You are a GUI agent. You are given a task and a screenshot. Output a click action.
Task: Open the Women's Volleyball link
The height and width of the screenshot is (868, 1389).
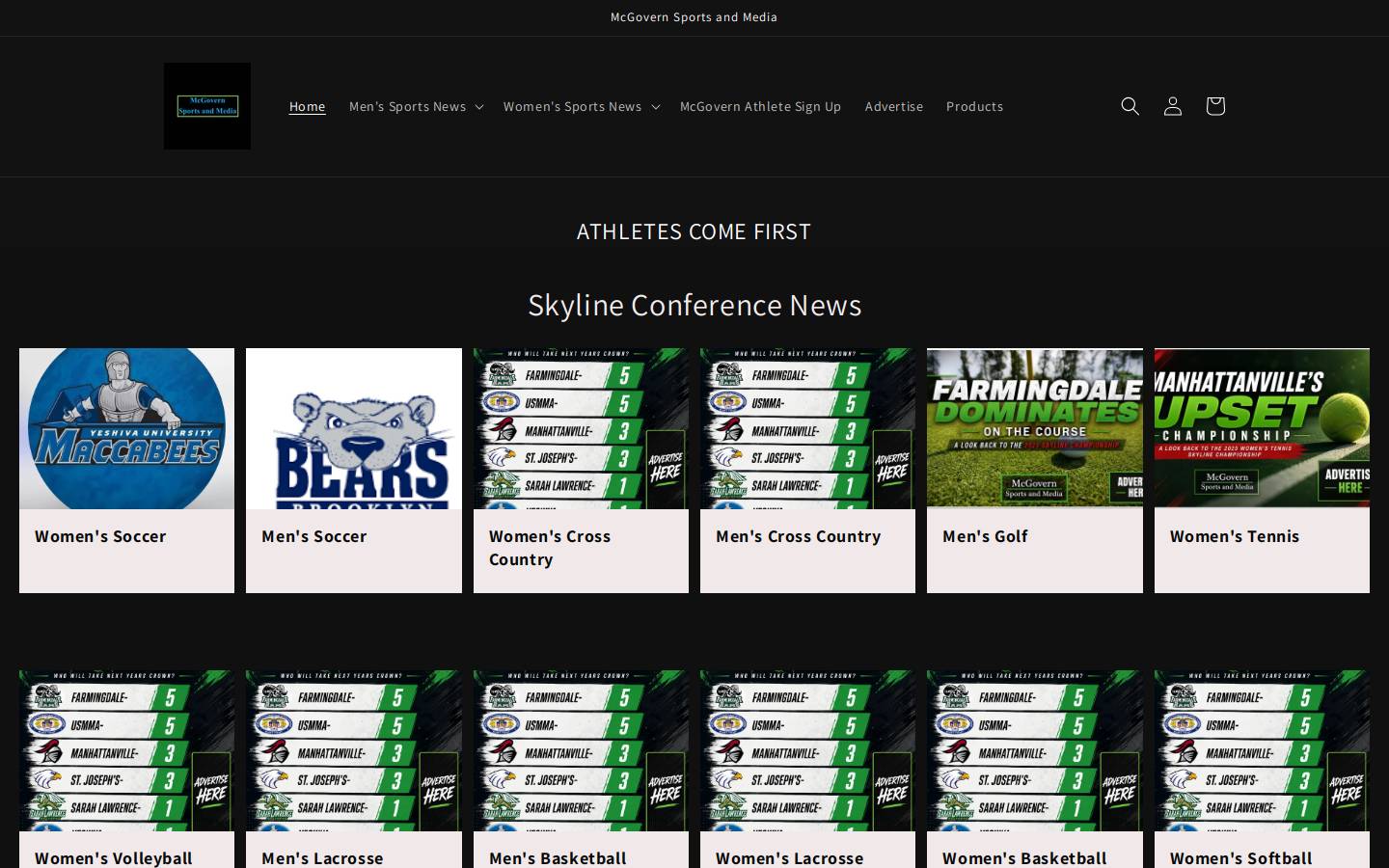pos(114,858)
